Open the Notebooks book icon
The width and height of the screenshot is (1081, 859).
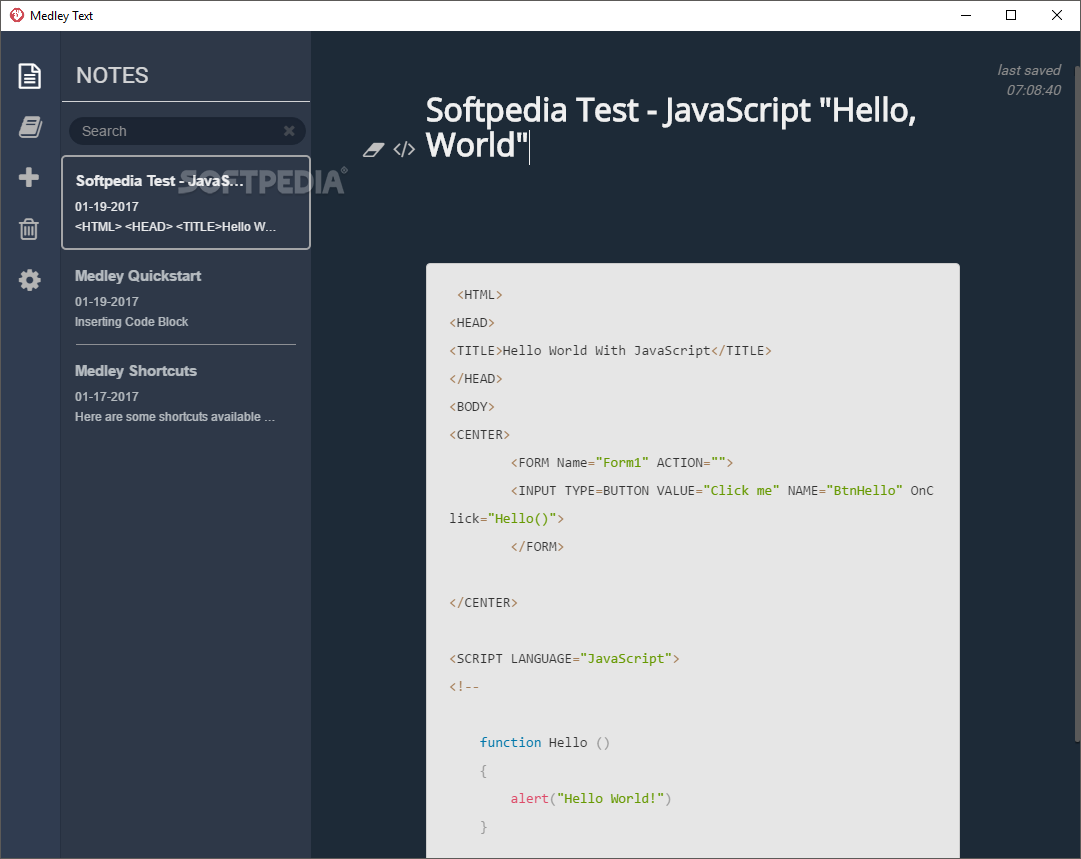30,127
